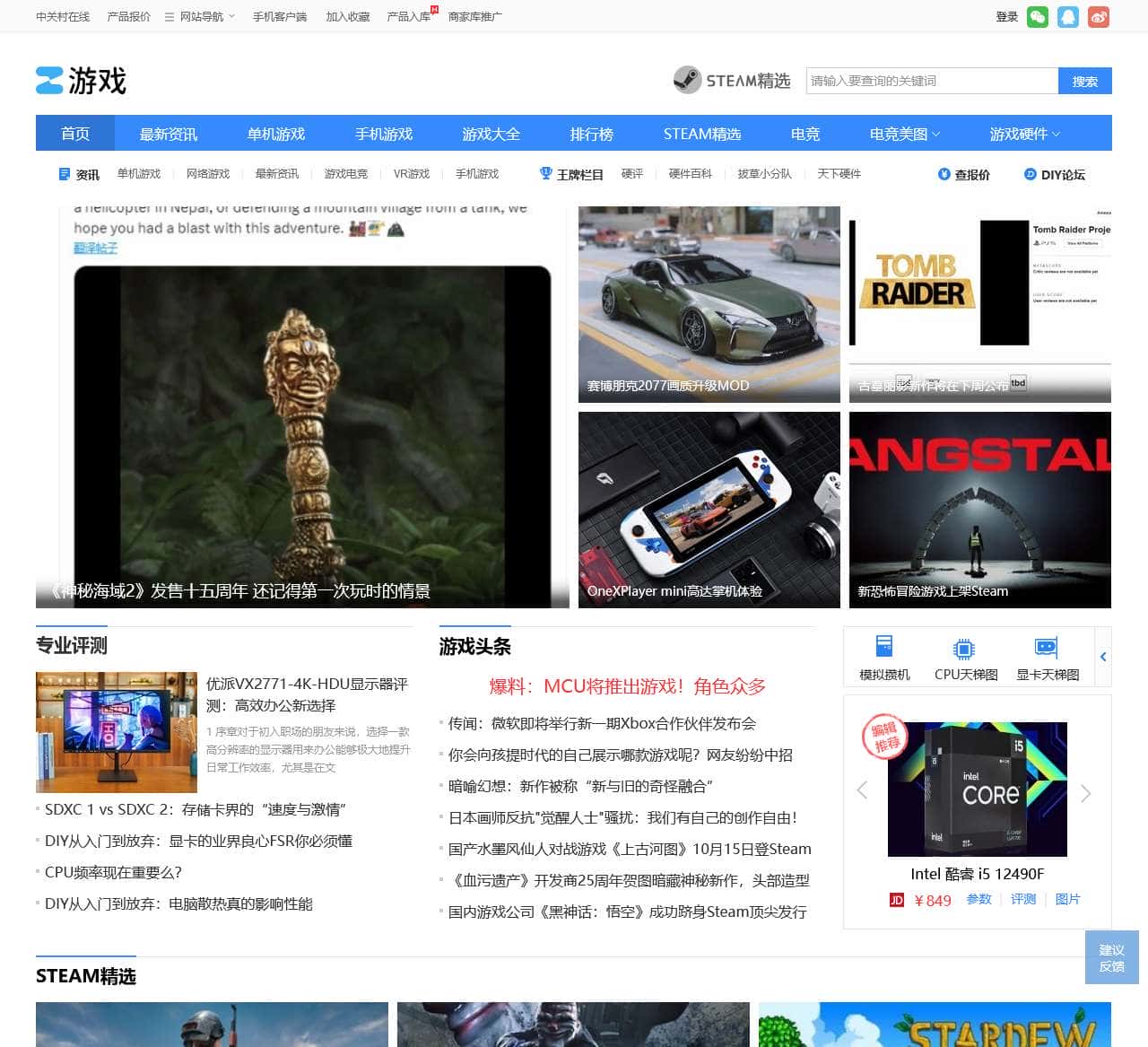The image size is (1148, 1047).
Task: Show previous recommended product
Action: pos(862,791)
